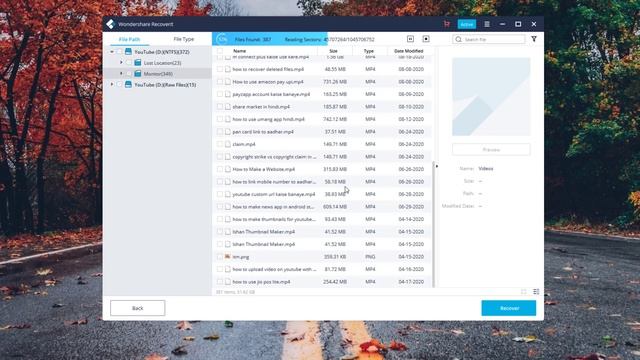Click the preview thumbnail placeholder
This screenshot has height=360, width=640.
[491, 97]
